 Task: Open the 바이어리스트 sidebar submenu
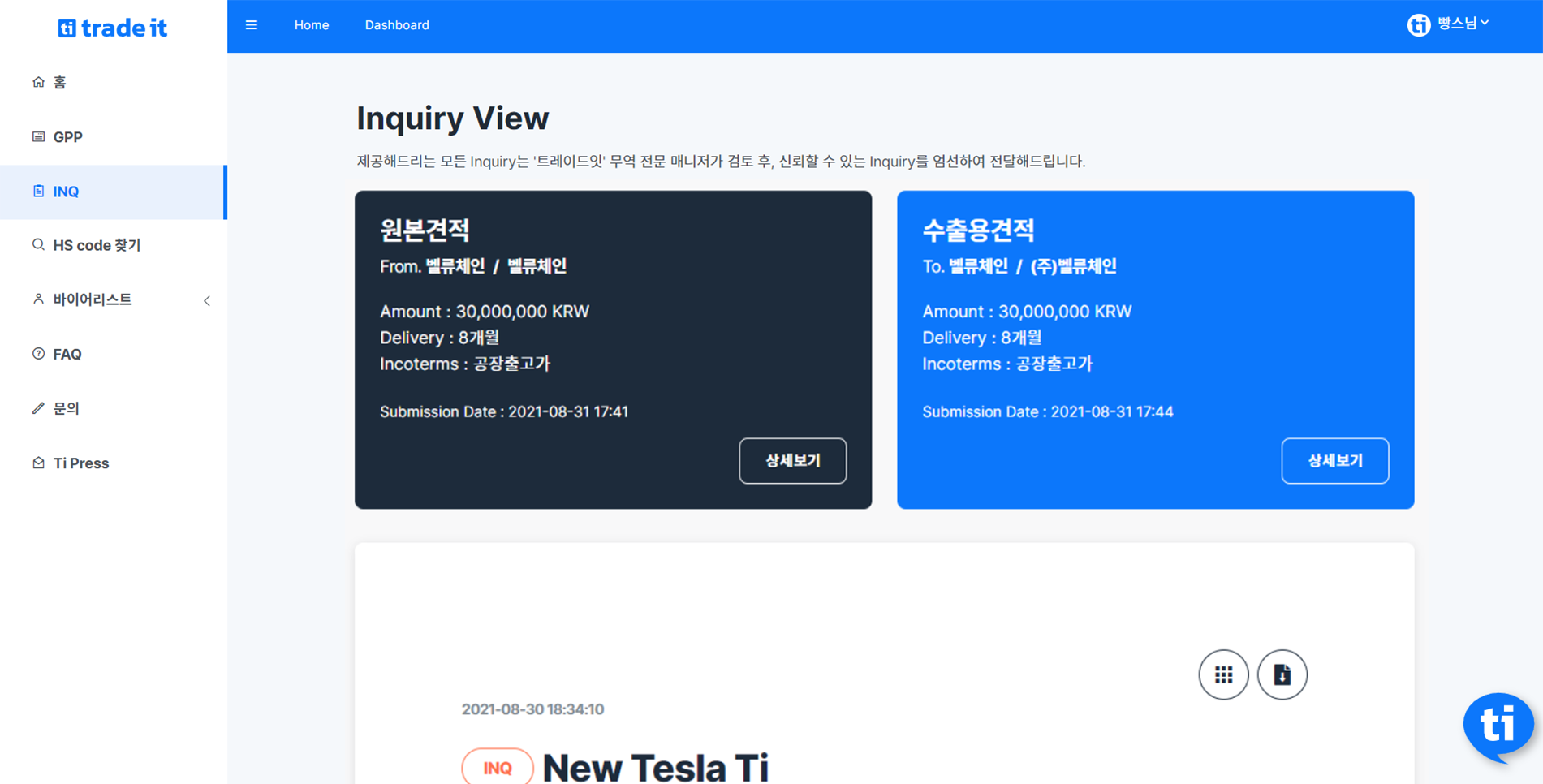click(93, 299)
